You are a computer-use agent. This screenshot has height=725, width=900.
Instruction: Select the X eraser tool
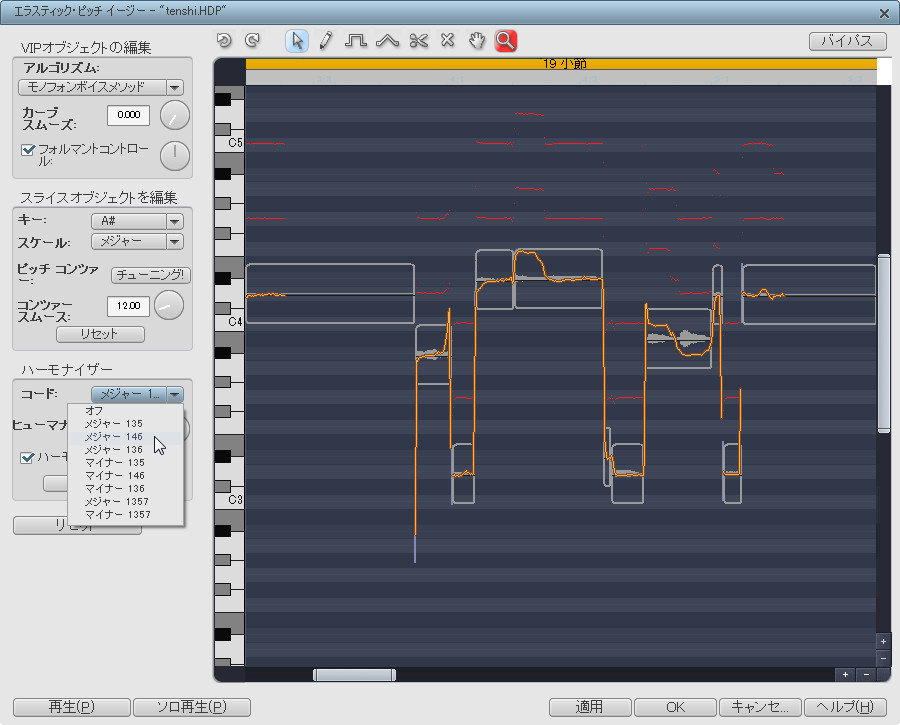pyautogui.click(x=448, y=40)
